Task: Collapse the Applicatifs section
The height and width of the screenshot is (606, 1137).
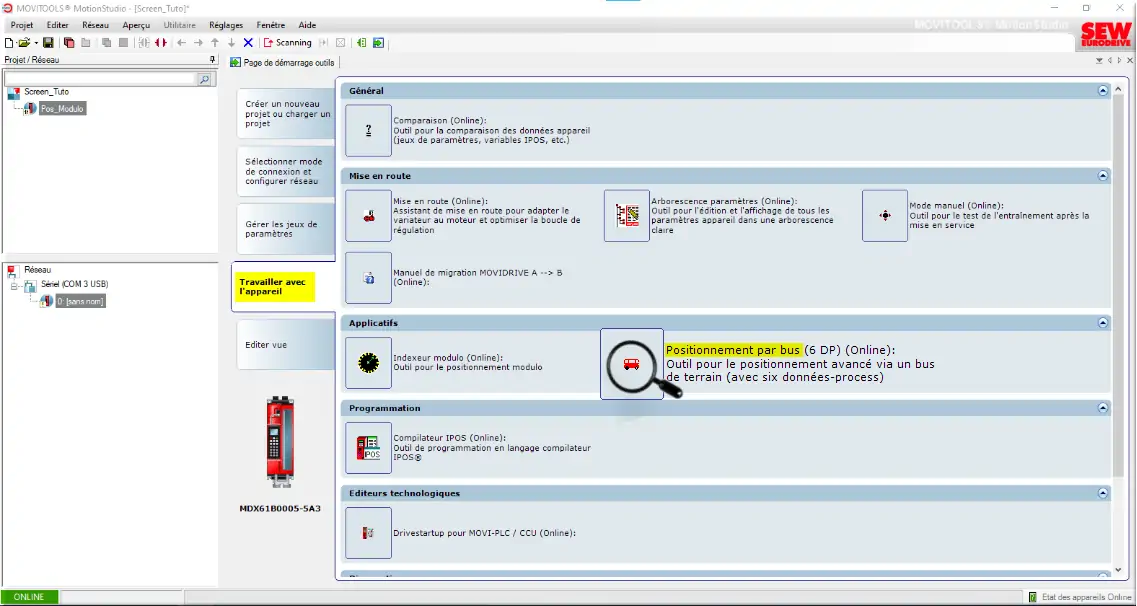Action: (x=1103, y=323)
